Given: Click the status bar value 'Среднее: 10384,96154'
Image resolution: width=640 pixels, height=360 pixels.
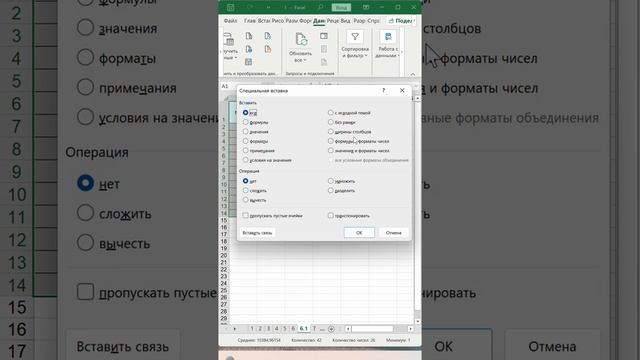Looking at the screenshot, I should coord(259,340).
